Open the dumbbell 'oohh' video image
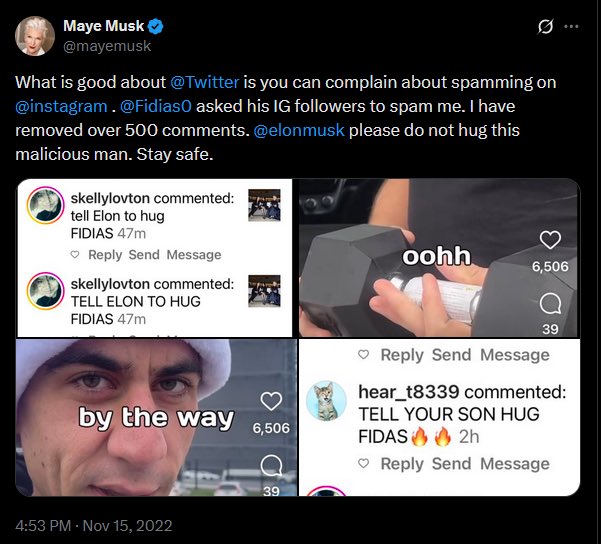 coord(438,257)
